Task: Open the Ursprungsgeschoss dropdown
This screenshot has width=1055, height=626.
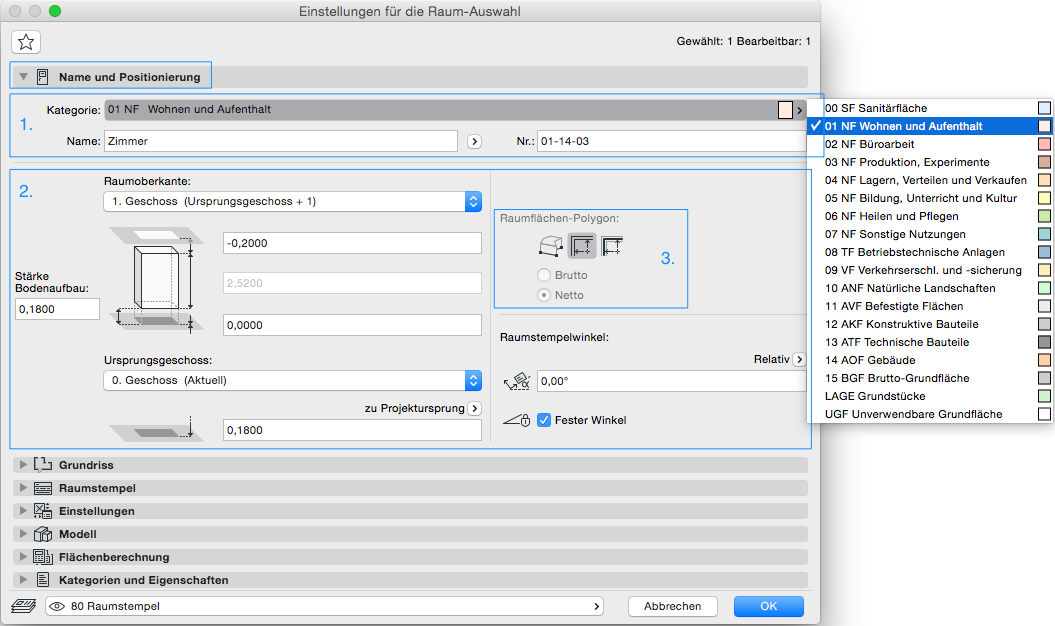Action: click(x=292, y=380)
